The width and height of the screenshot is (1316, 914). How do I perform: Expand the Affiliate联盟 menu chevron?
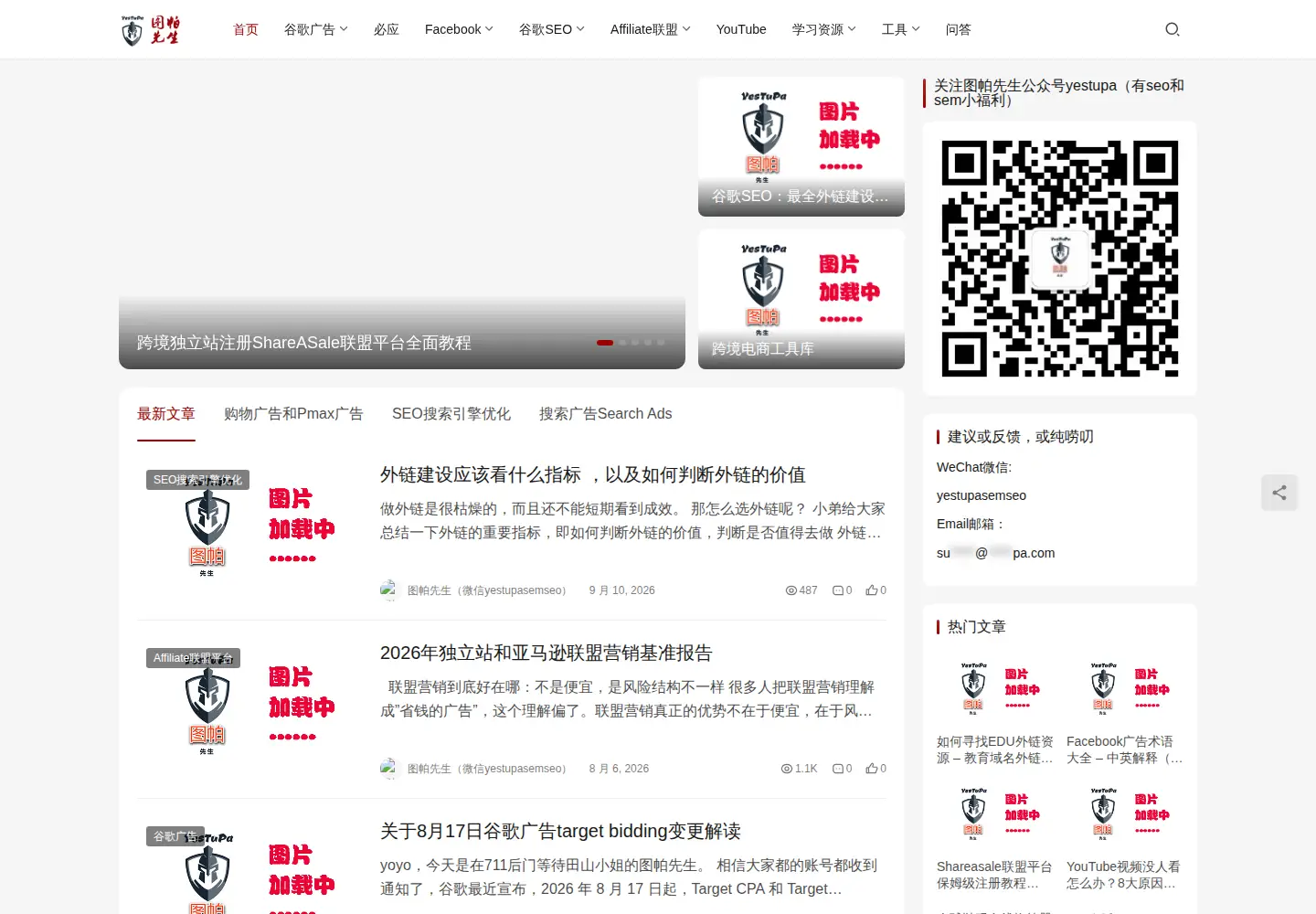pos(686,29)
